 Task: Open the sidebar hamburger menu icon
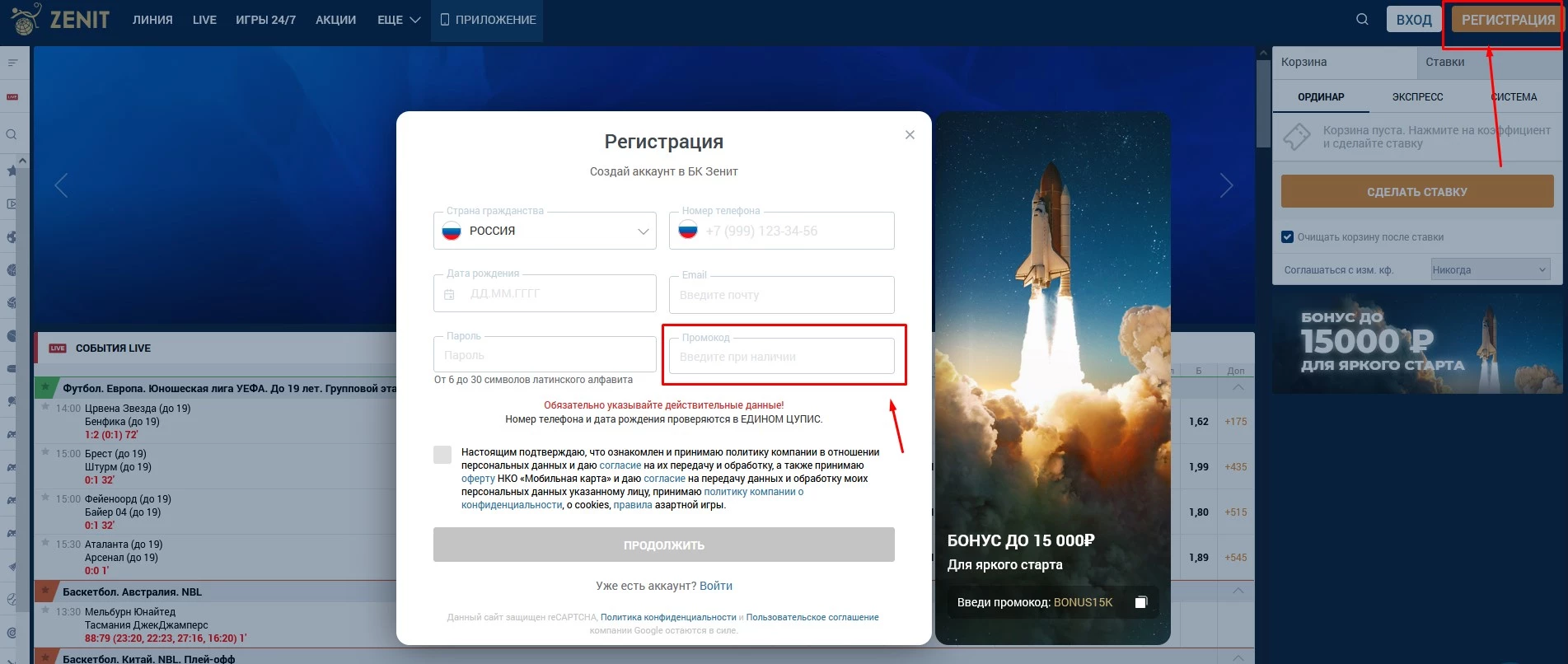12,63
